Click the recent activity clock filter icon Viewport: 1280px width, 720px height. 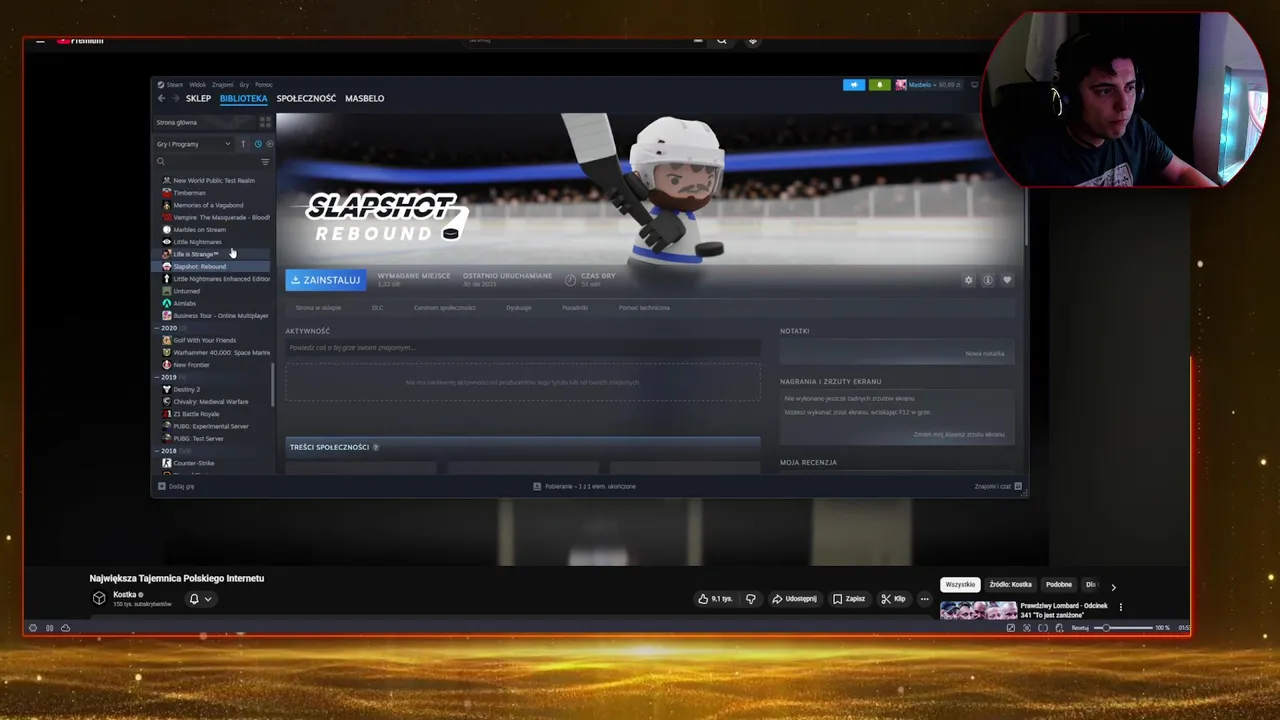[258, 144]
